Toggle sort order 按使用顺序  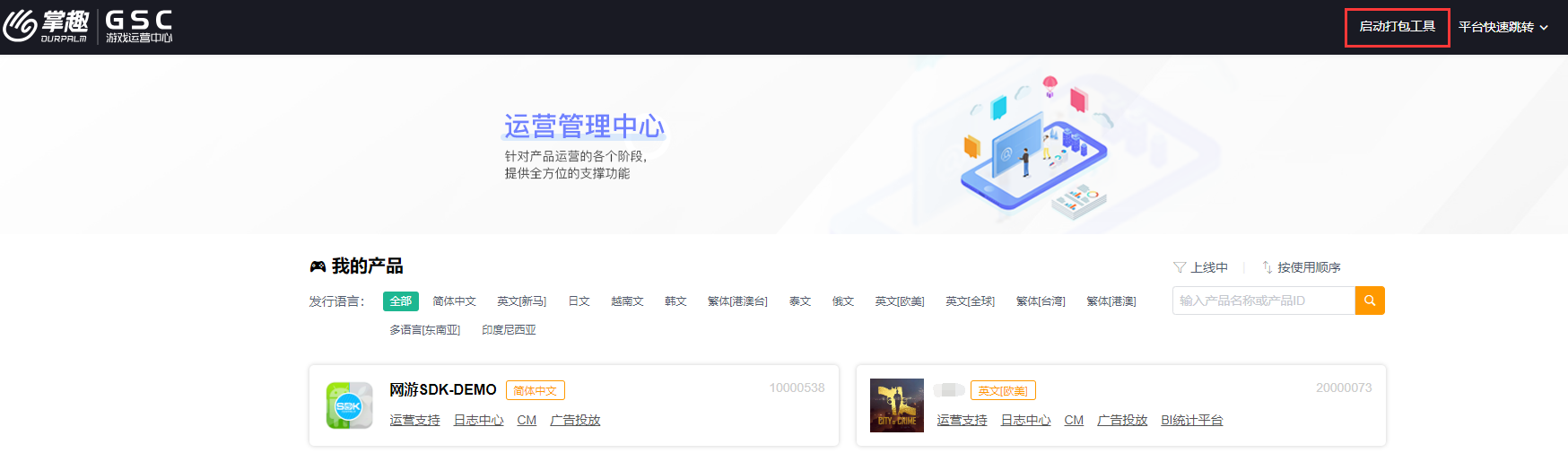(x=1301, y=267)
